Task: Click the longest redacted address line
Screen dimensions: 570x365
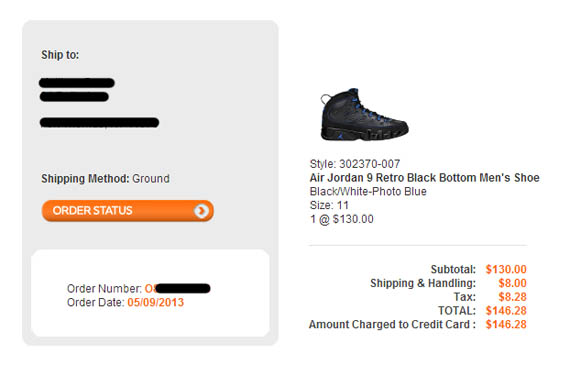Action: [99, 123]
